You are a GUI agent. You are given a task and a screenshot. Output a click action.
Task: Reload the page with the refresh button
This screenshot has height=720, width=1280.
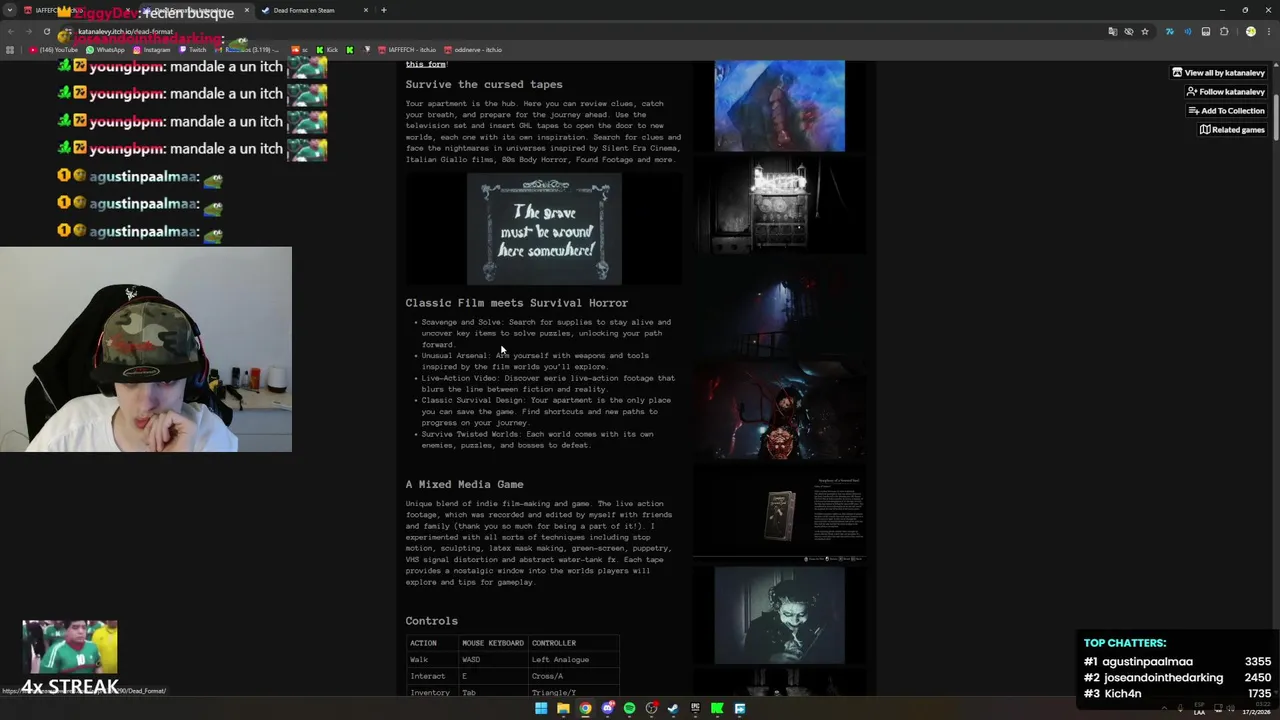[46, 32]
